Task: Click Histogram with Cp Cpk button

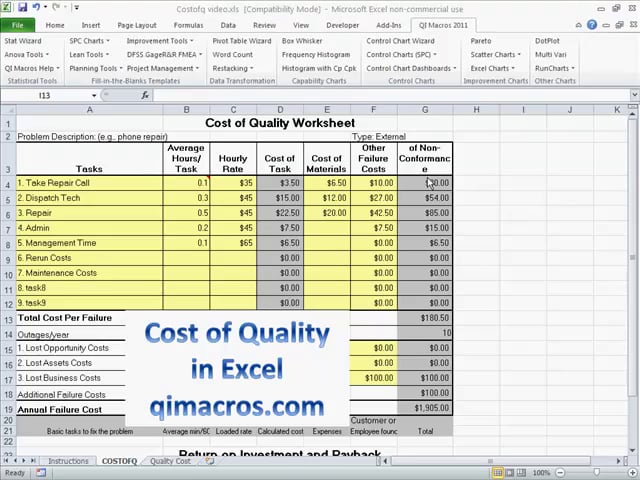Action: (319, 69)
